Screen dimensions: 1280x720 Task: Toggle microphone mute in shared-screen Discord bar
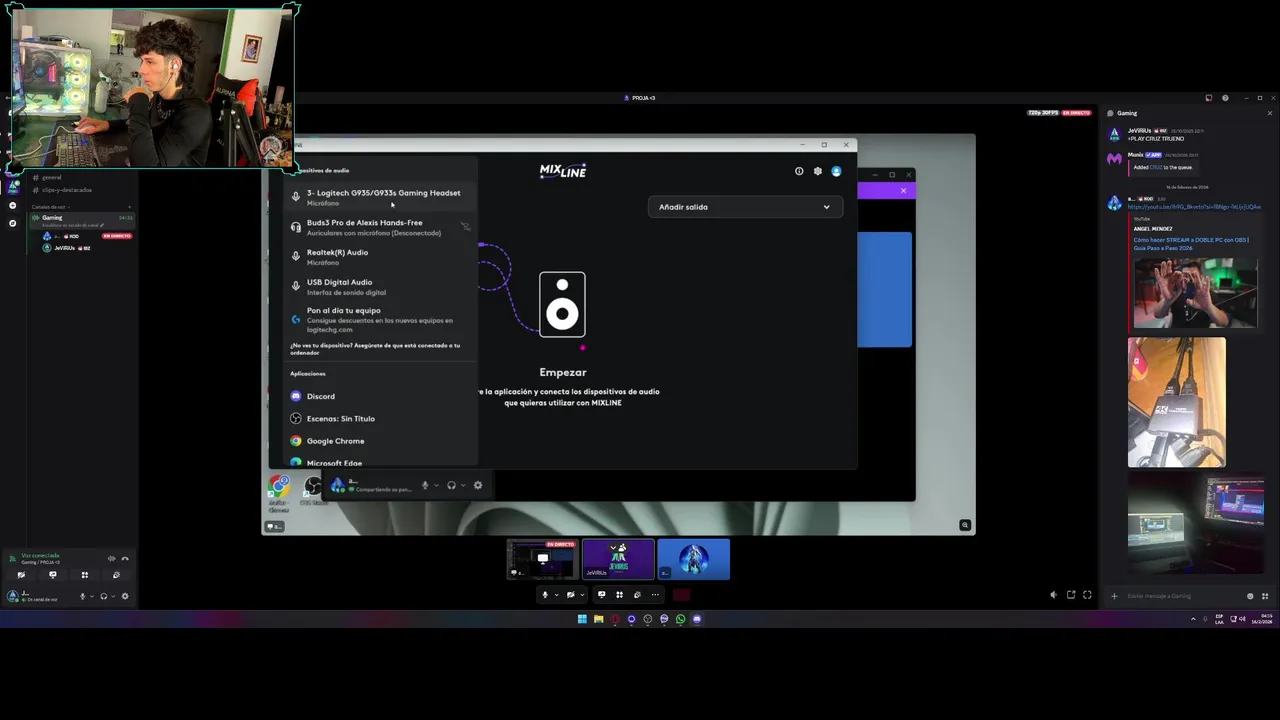(425, 485)
